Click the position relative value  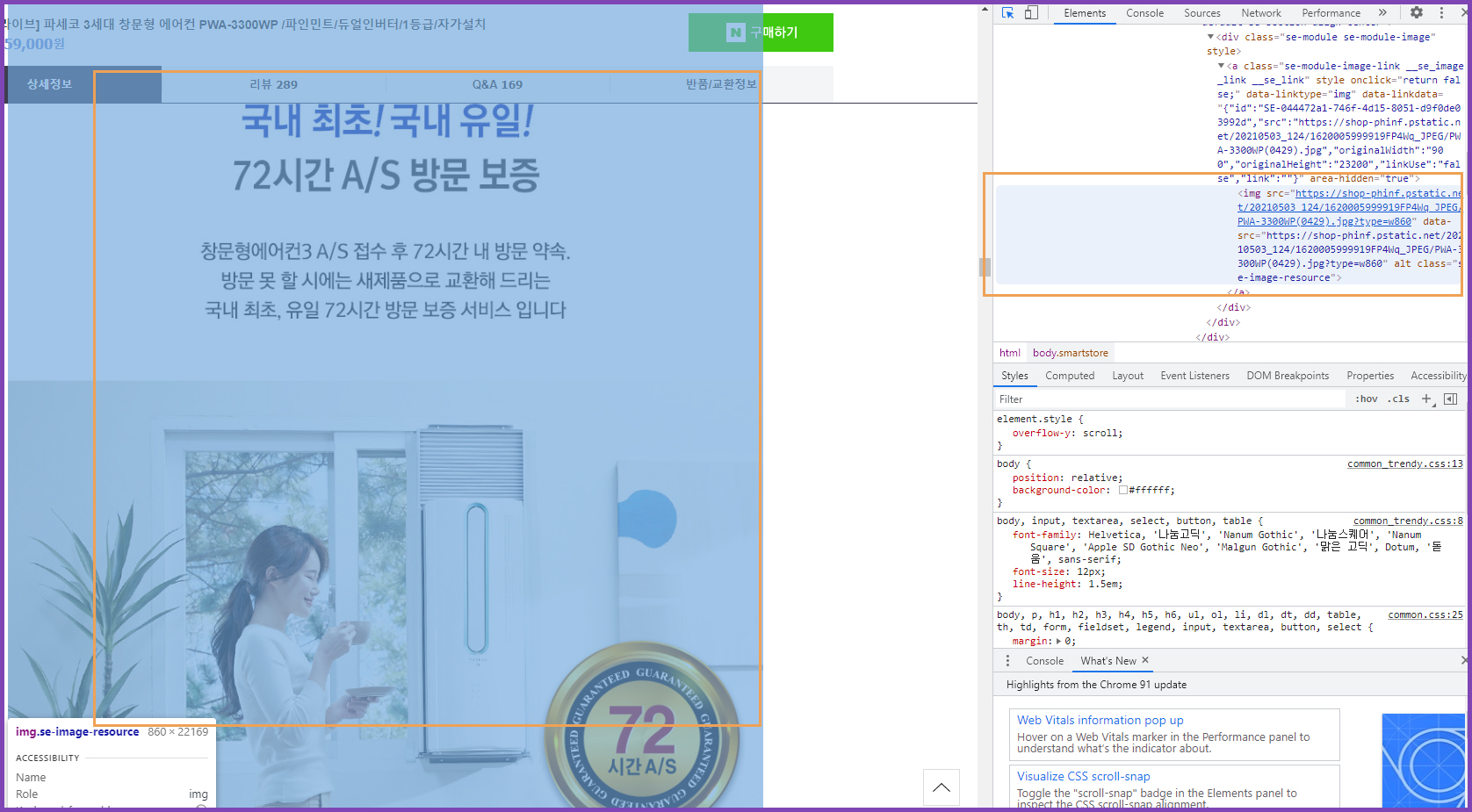[x=1095, y=478]
